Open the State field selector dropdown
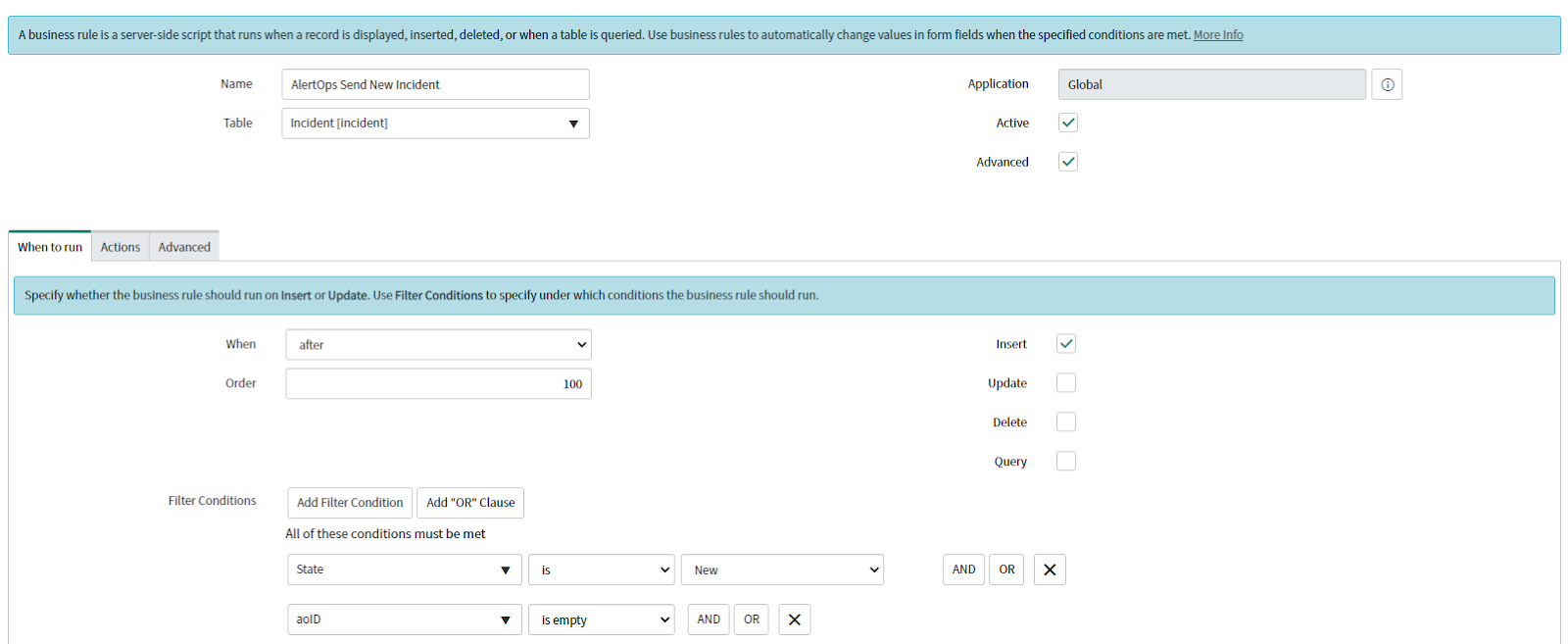Screen dimensions: 1568x644 pos(404,570)
